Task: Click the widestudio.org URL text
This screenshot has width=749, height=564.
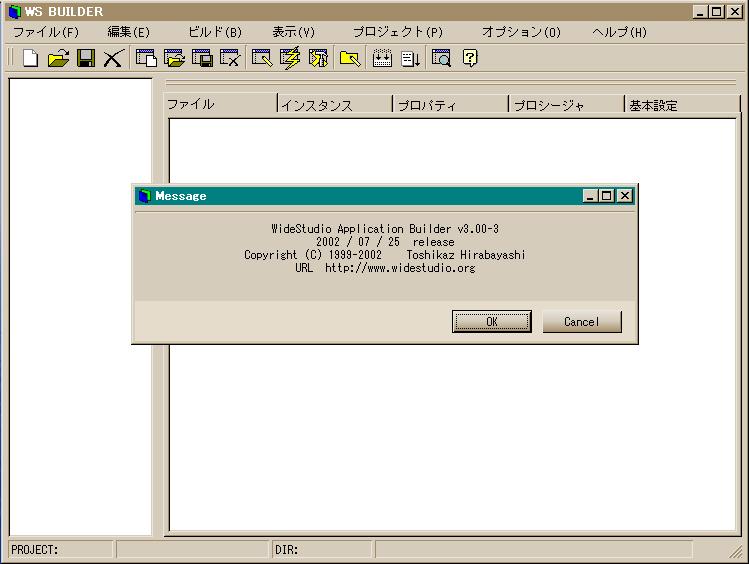Action: pyautogui.click(x=400, y=268)
